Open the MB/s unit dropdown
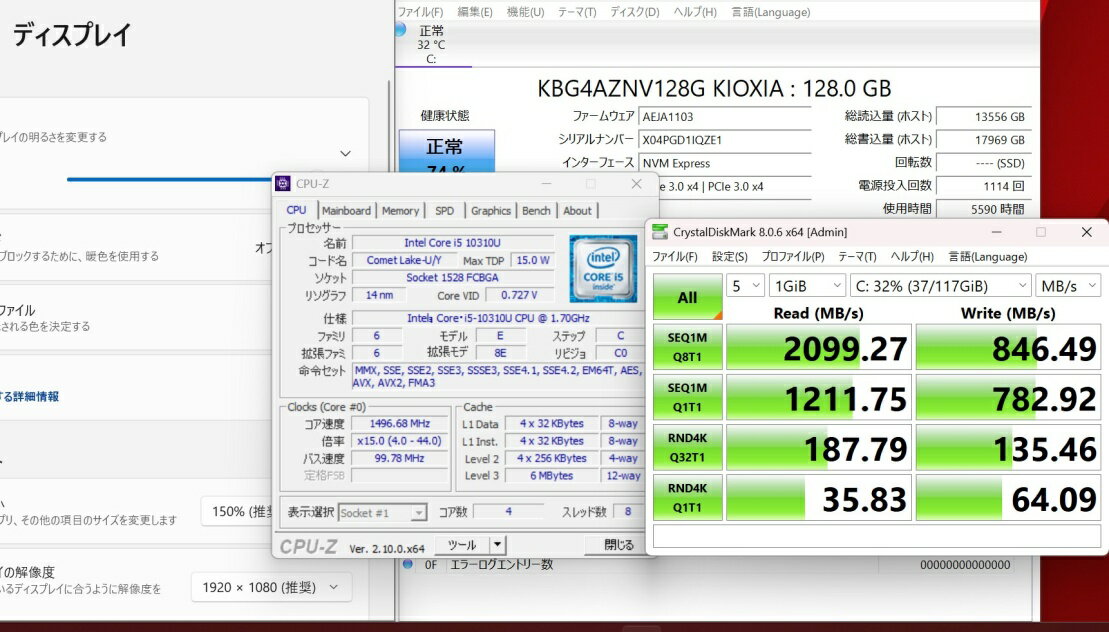Image resolution: width=1109 pixels, height=632 pixels. pos(1067,286)
